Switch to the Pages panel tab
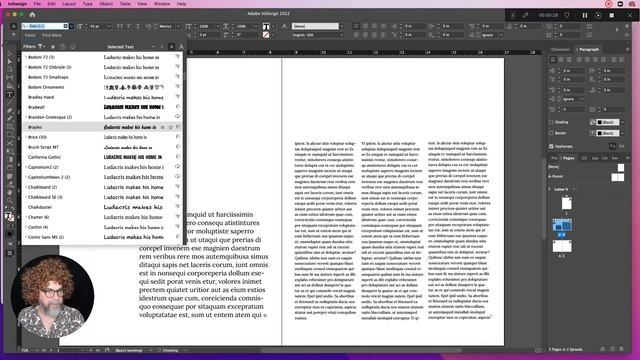Image resolution: width=640 pixels, height=360 pixels. (x=568, y=158)
